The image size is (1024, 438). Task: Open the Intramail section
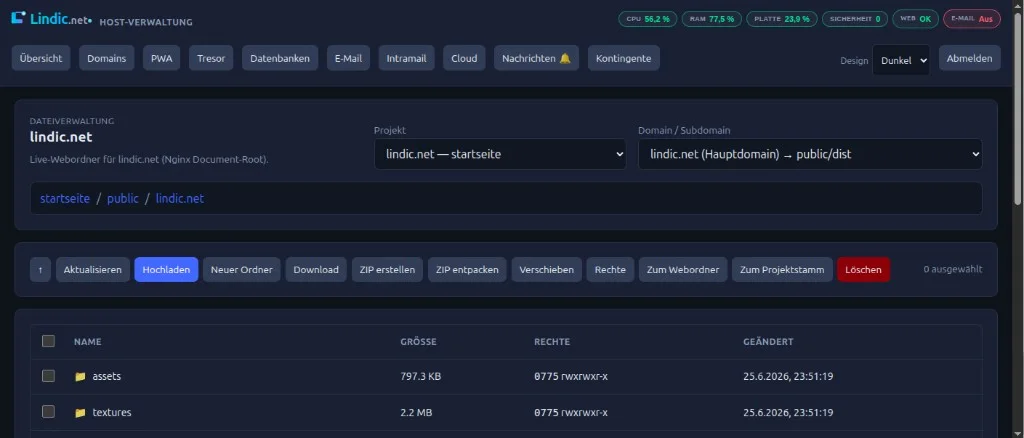406,58
